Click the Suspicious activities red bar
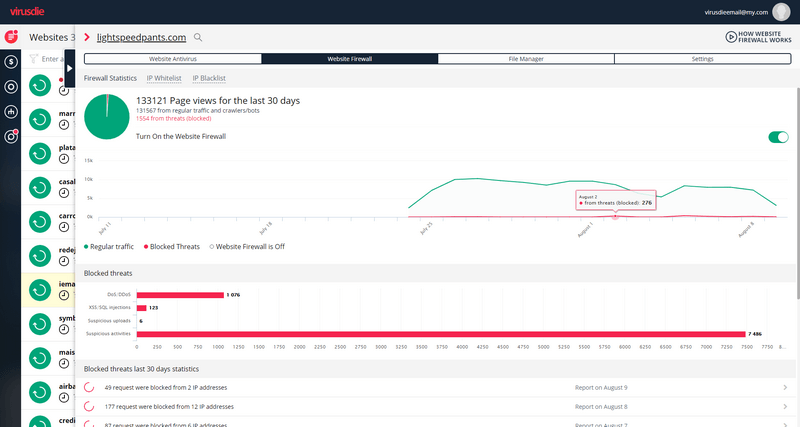This screenshot has height=427, width=800. (440, 333)
